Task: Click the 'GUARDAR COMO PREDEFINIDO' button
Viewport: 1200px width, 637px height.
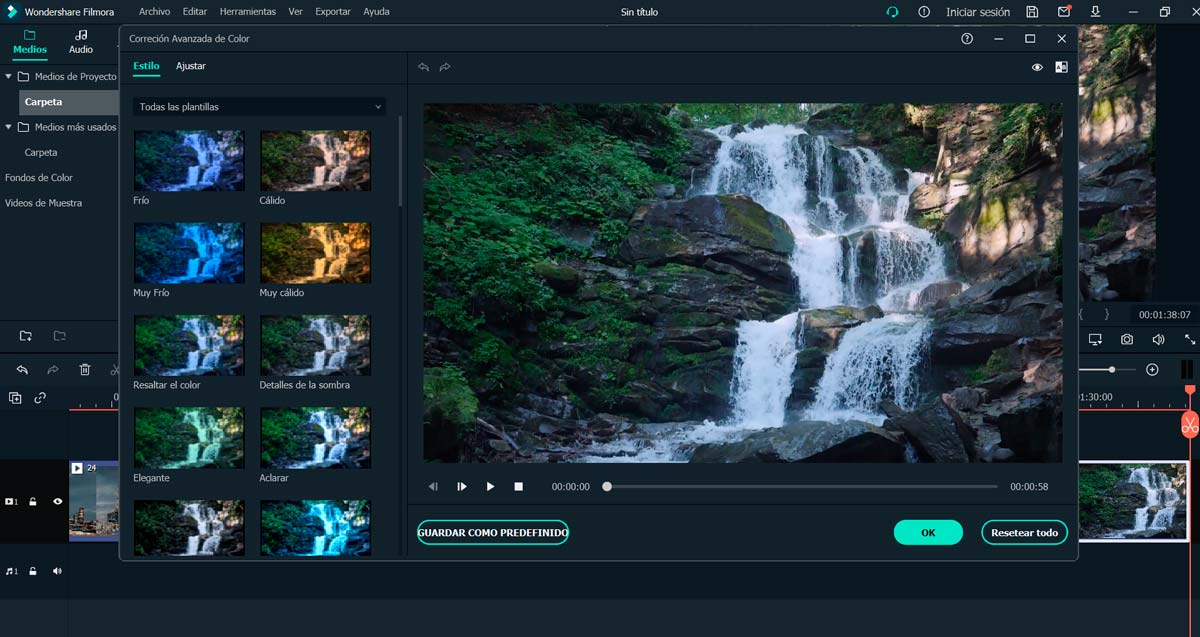Action: pyautogui.click(x=493, y=533)
